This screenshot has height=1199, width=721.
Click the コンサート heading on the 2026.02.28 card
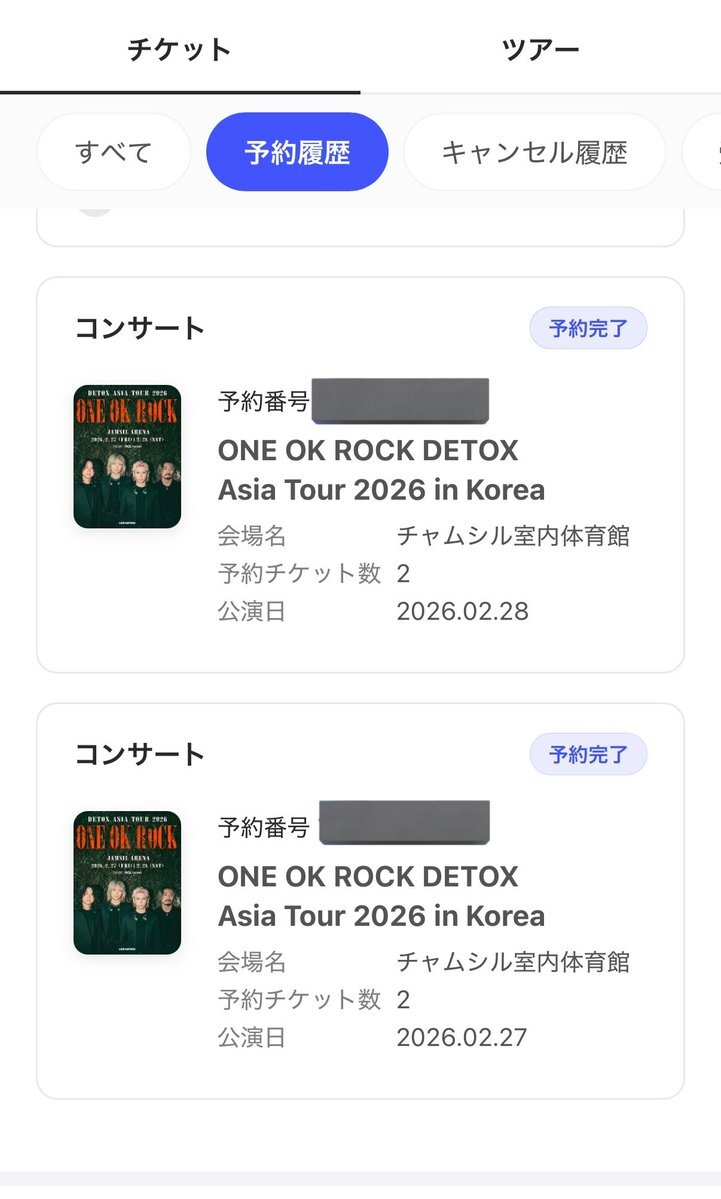[x=140, y=328]
